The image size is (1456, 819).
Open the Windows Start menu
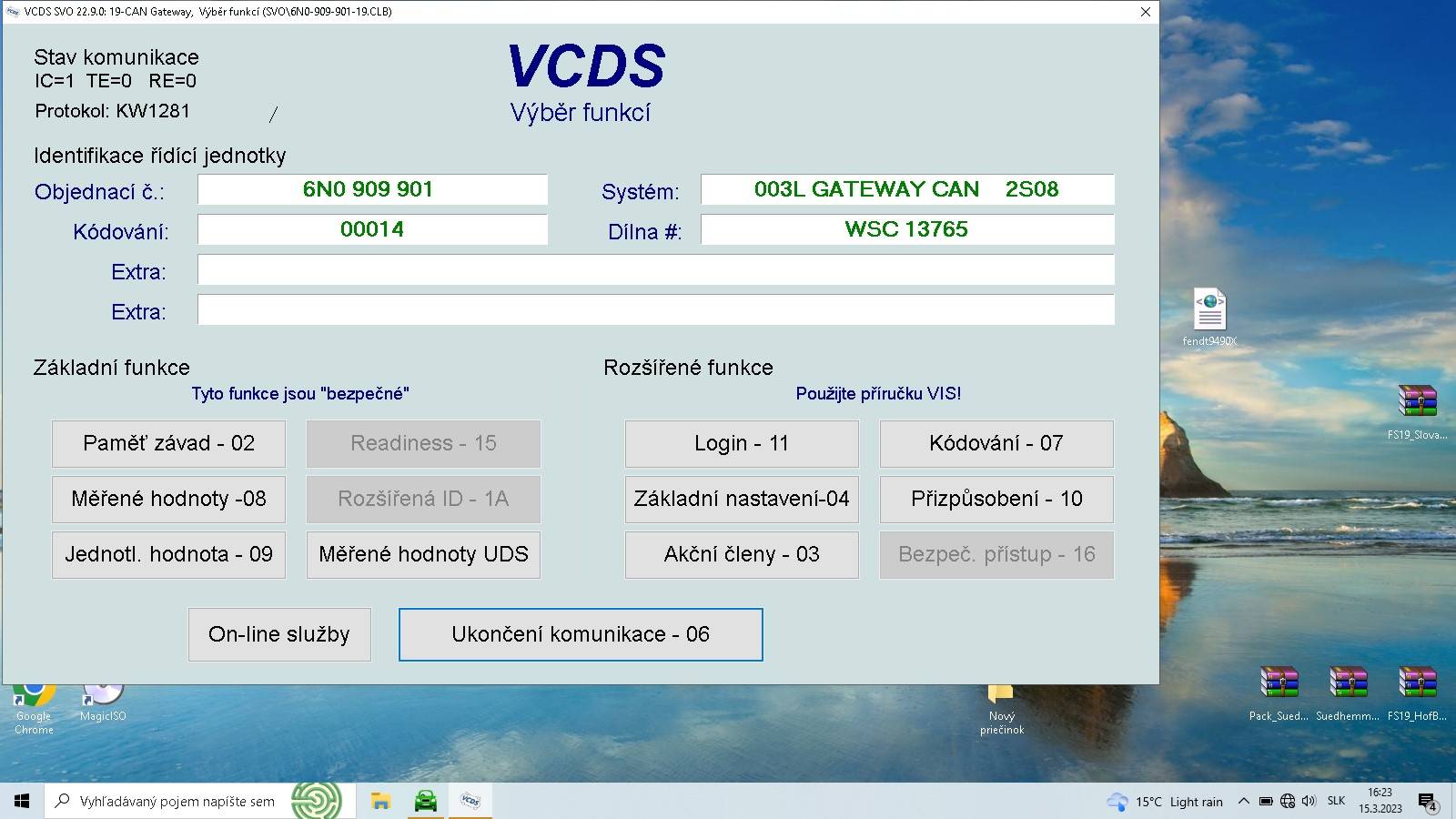(22, 801)
